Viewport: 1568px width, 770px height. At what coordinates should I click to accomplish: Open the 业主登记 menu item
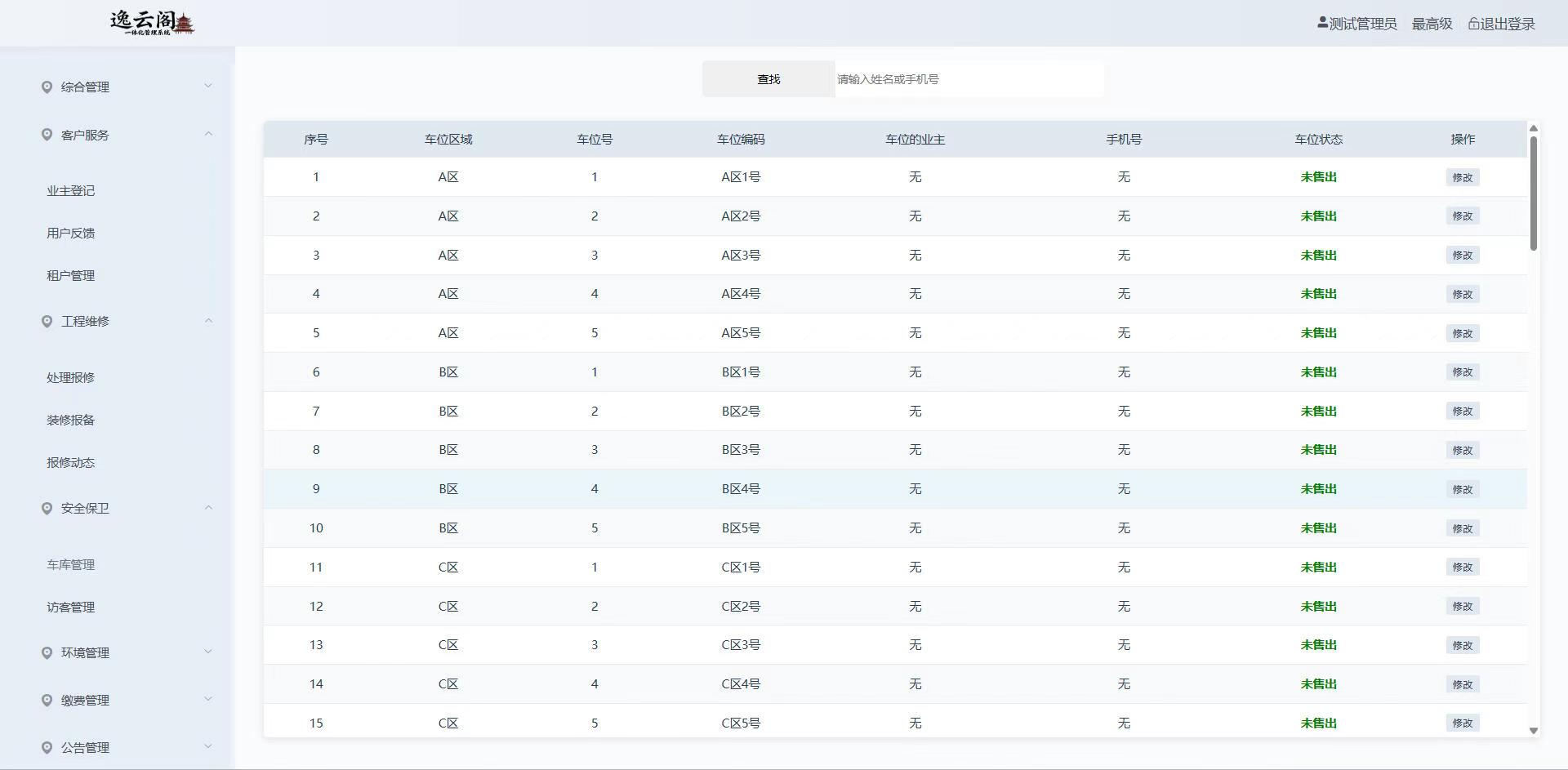click(x=71, y=191)
